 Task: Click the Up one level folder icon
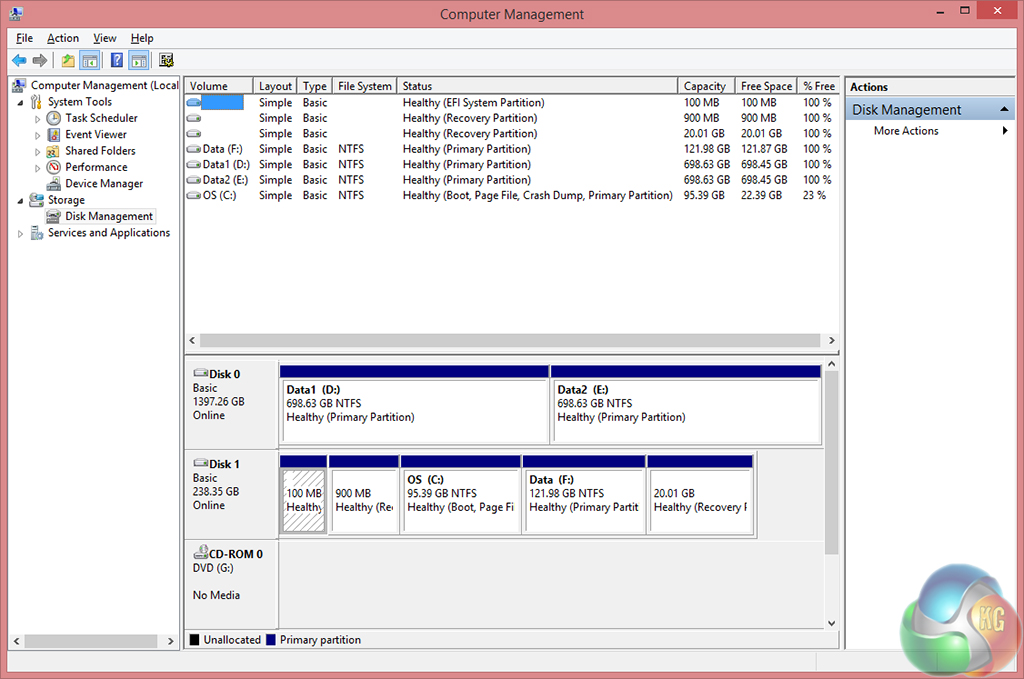pos(68,61)
